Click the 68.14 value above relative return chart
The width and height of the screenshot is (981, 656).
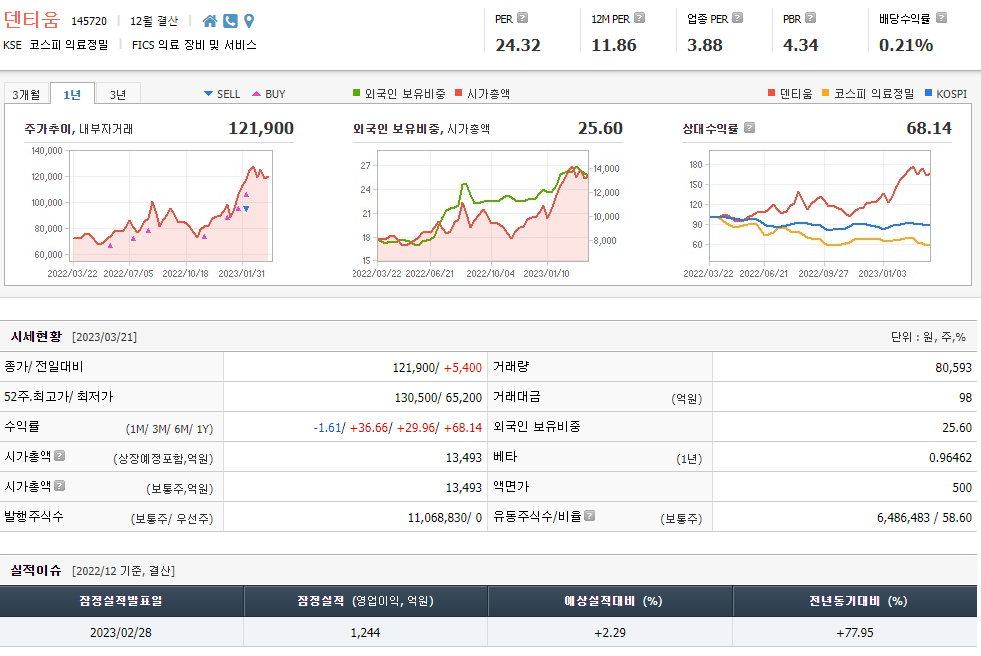click(x=929, y=128)
